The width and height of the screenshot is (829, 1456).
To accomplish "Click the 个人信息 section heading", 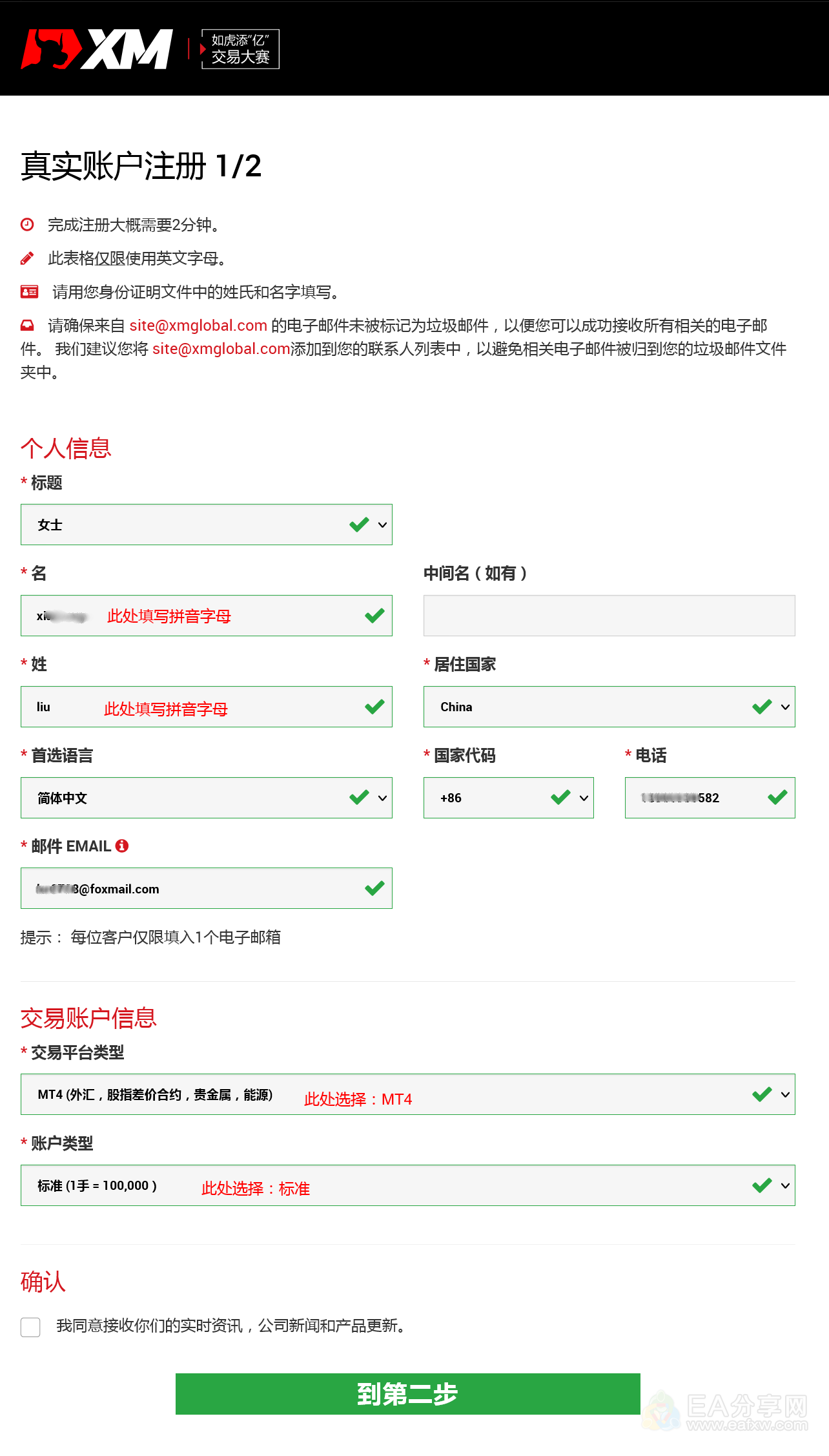I will 66,448.
